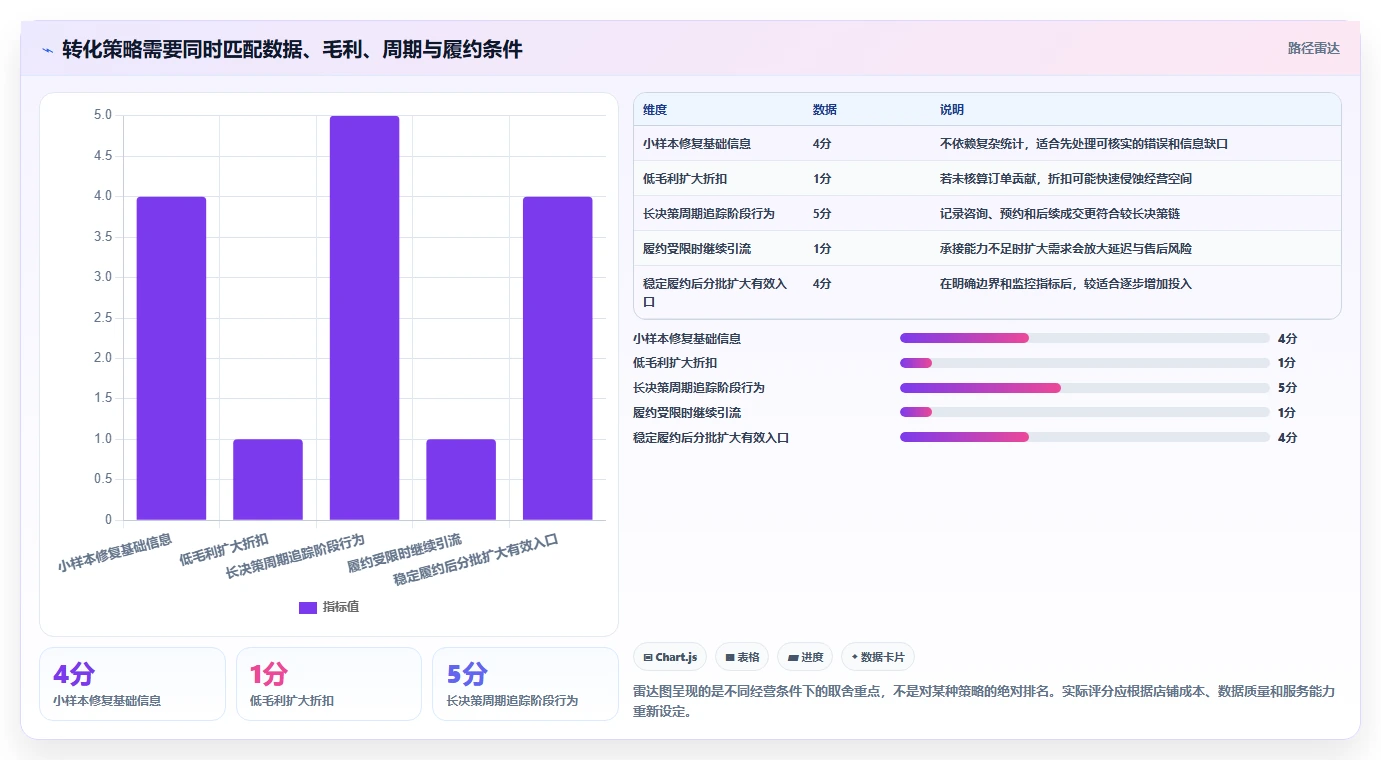Click the 小样本修复基础信息 bar in chart

(171, 358)
